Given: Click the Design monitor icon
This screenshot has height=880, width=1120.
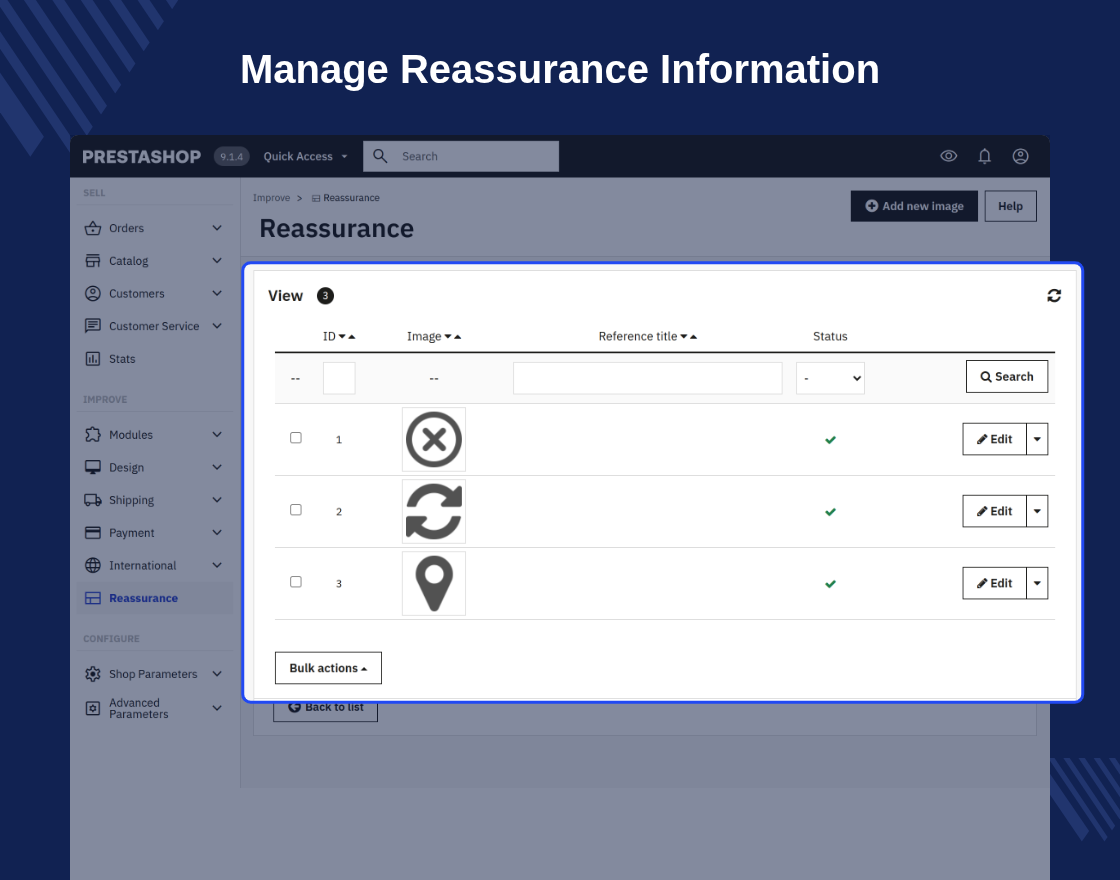Looking at the screenshot, I should tap(93, 467).
